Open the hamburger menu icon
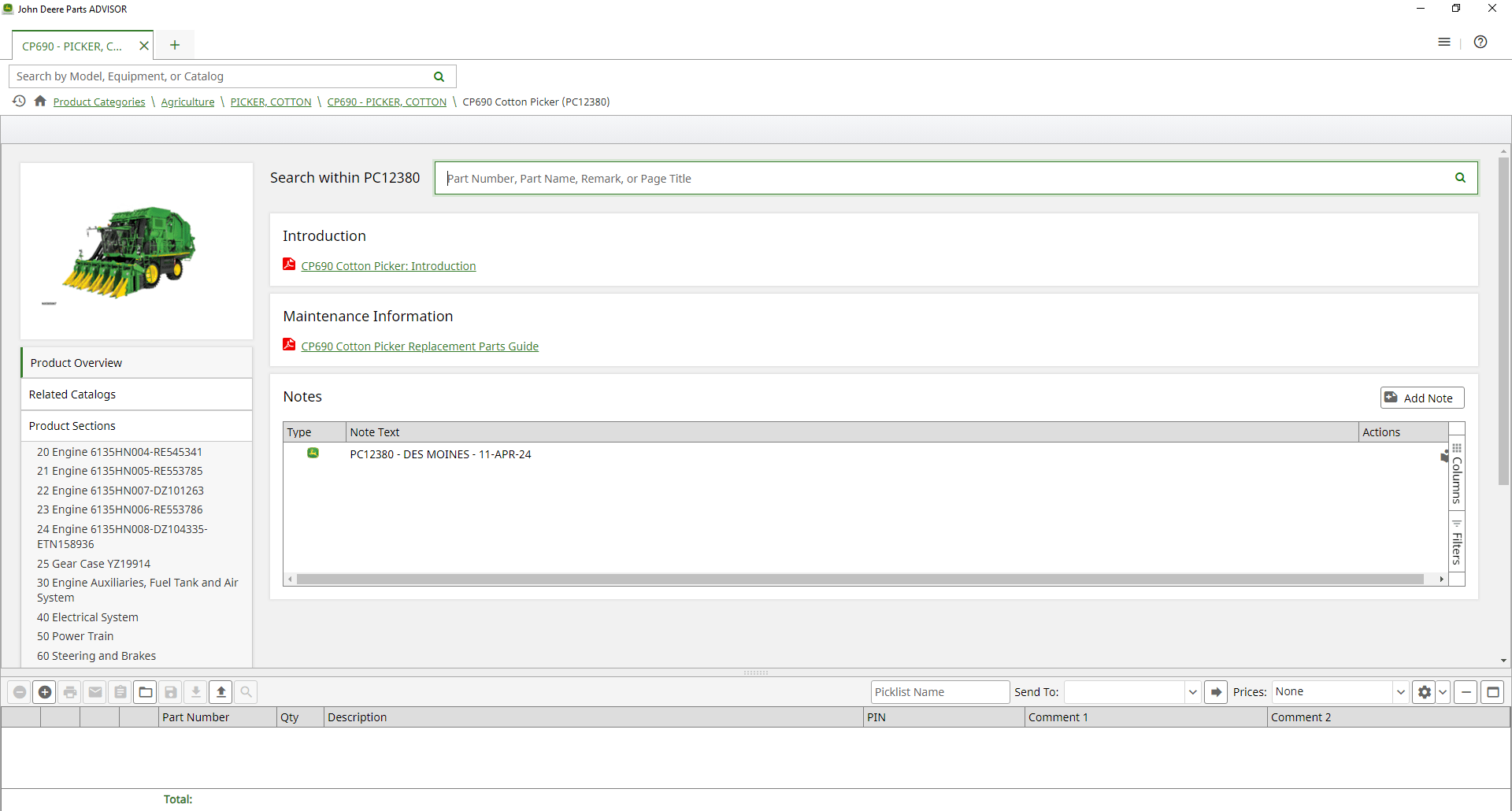Image resolution: width=1512 pixels, height=811 pixels. tap(1444, 42)
